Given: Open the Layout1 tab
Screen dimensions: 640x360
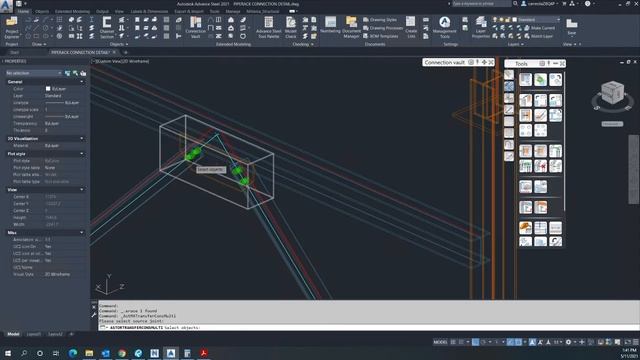Looking at the screenshot, I should point(33,334).
